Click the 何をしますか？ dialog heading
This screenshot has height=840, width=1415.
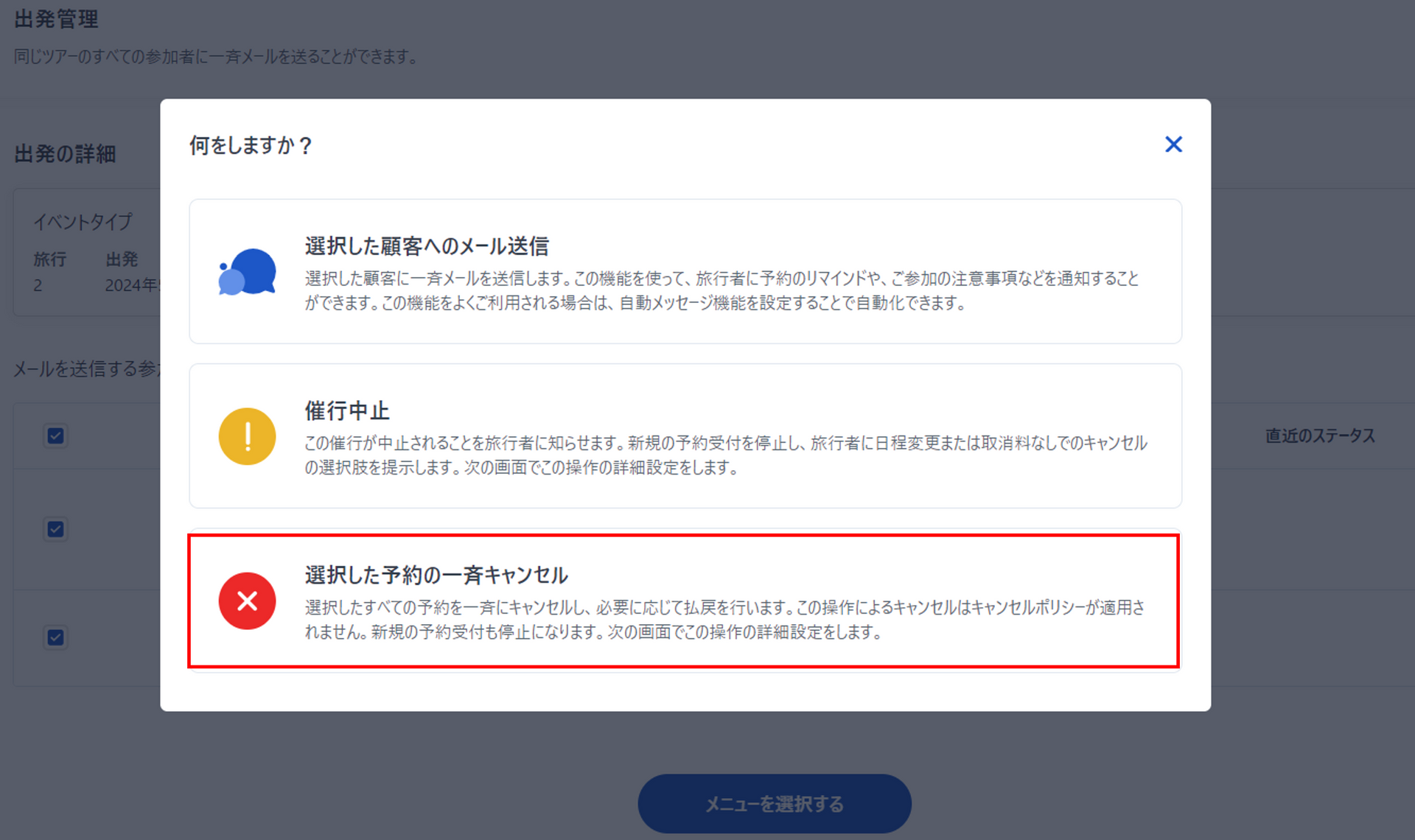[251, 145]
